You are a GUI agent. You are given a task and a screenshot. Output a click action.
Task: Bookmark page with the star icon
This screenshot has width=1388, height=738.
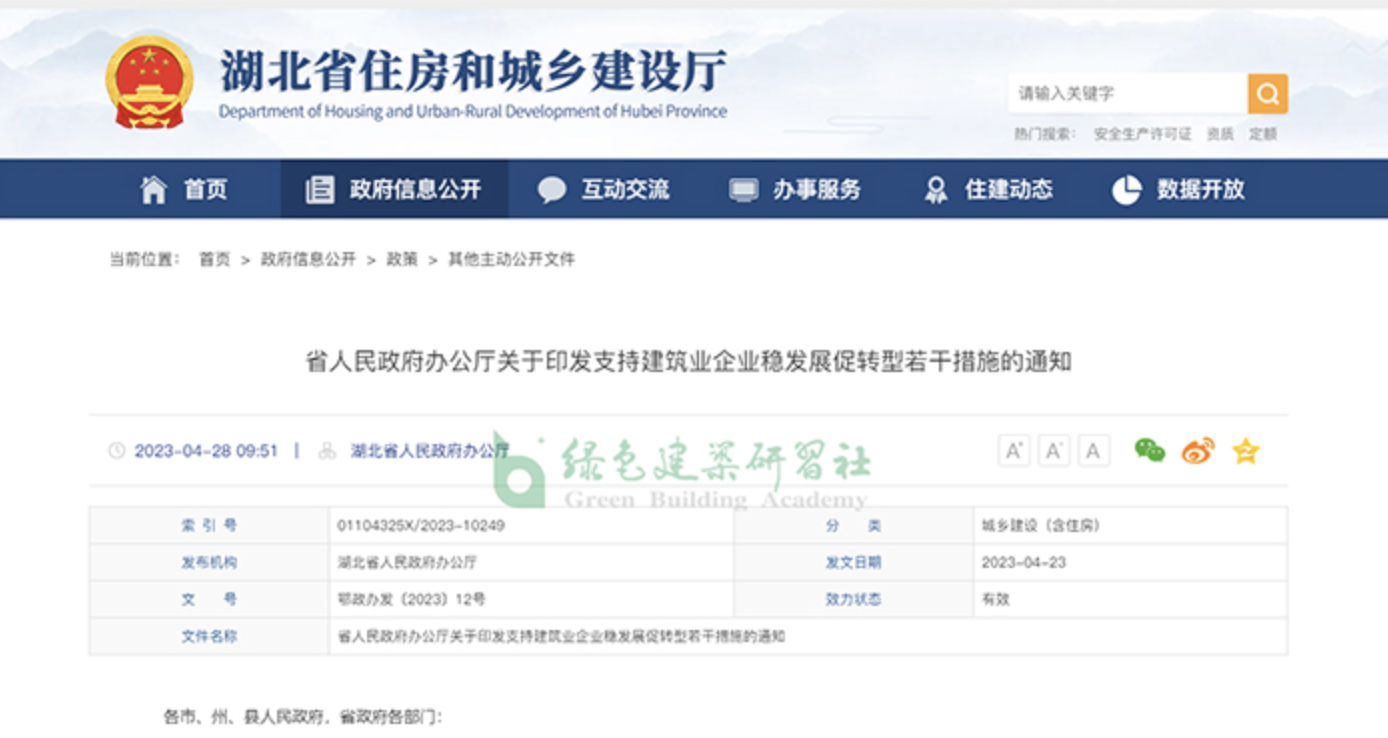(1245, 451)
